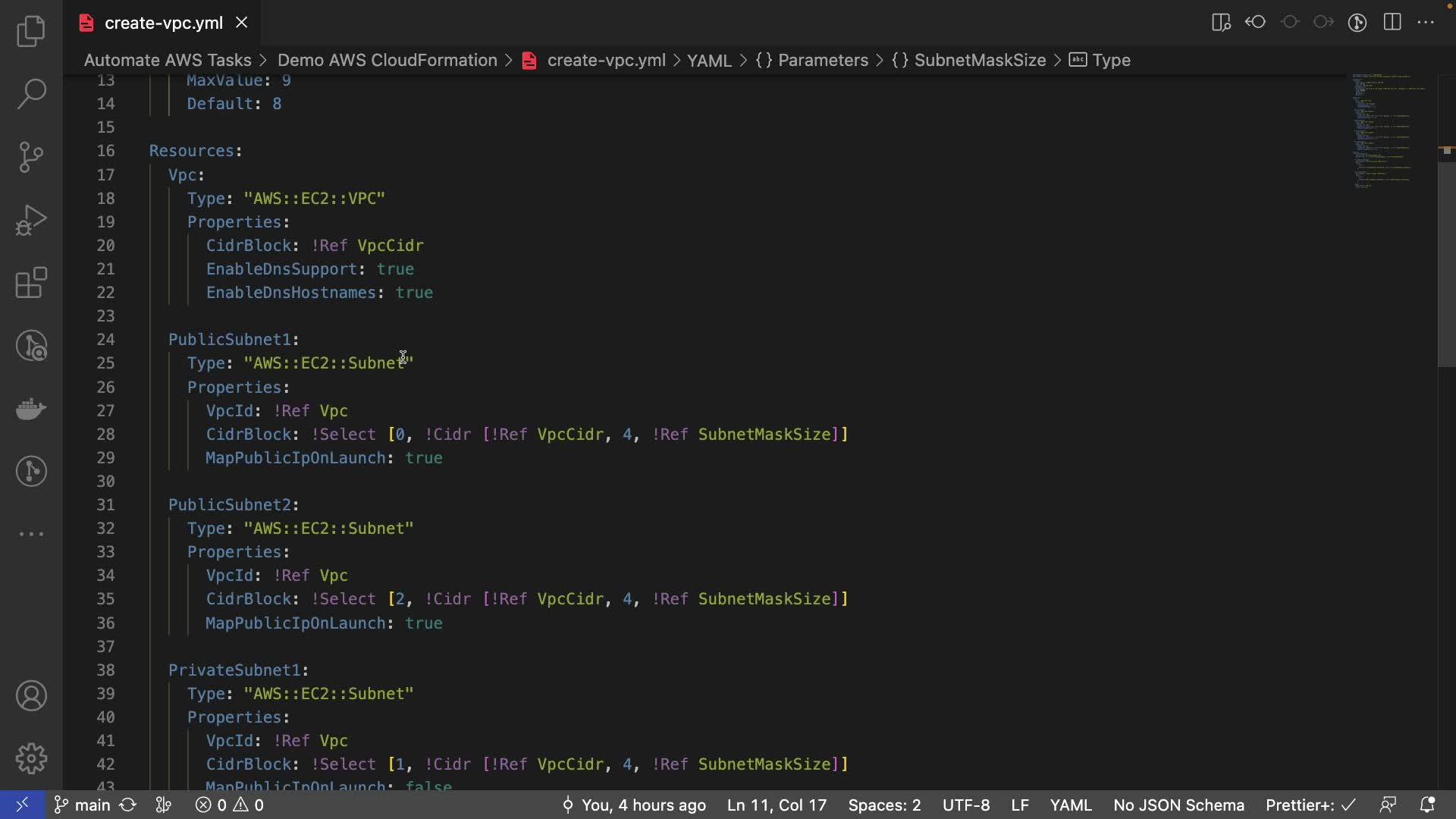Screen dimensions: 1456x819
Task: Open Source Control view in activity bar
Action: [31, 157]
